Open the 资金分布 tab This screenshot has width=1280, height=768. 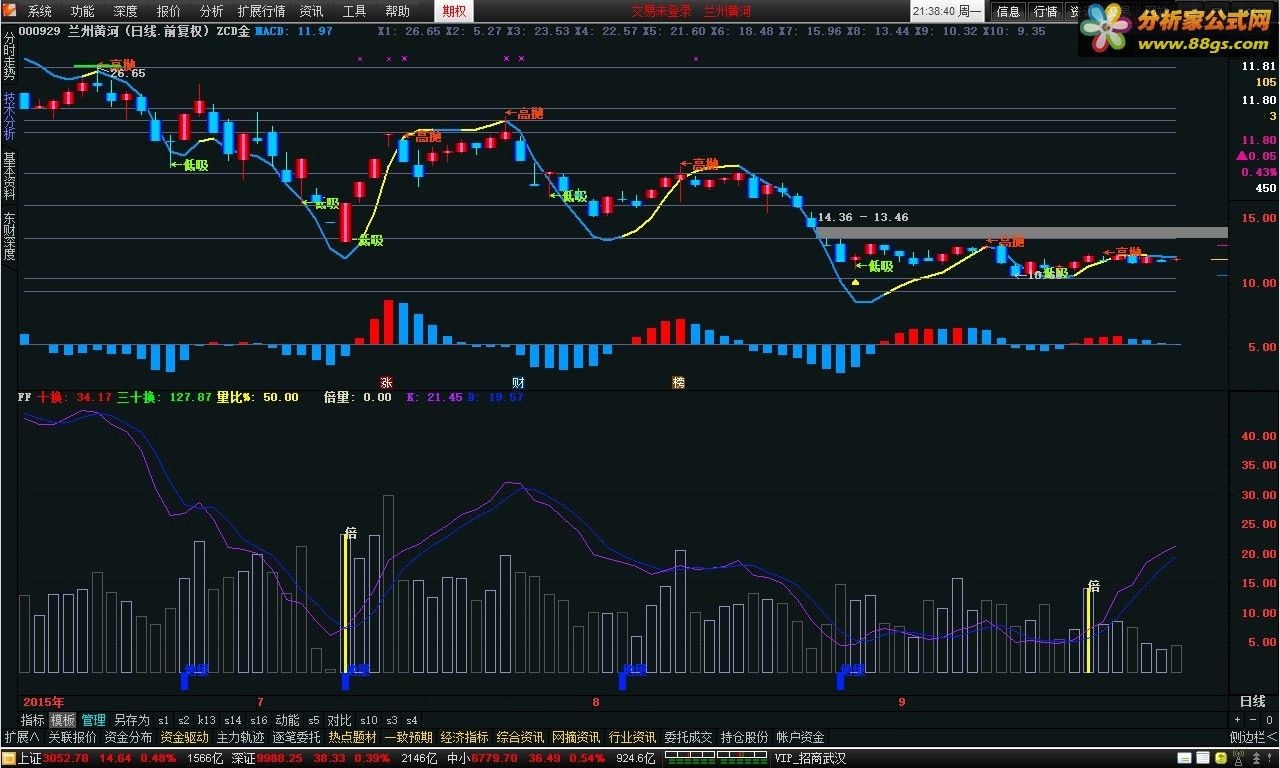[x=128, y=737]
